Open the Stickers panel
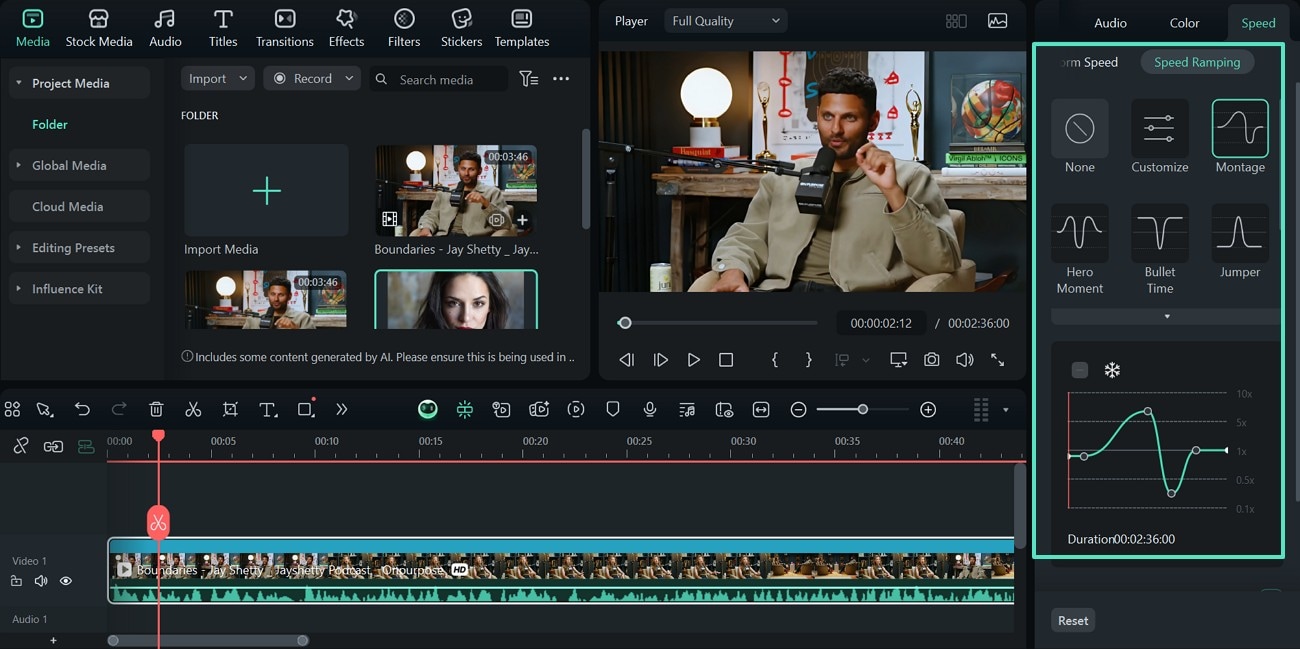Screen dimensions: 1300x649 click(461, 28)
